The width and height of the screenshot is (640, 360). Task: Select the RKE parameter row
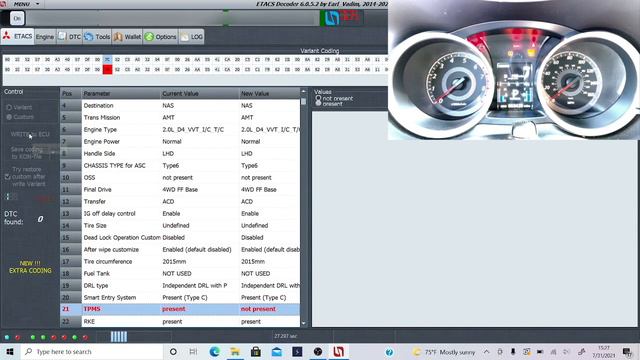[180, 322]
